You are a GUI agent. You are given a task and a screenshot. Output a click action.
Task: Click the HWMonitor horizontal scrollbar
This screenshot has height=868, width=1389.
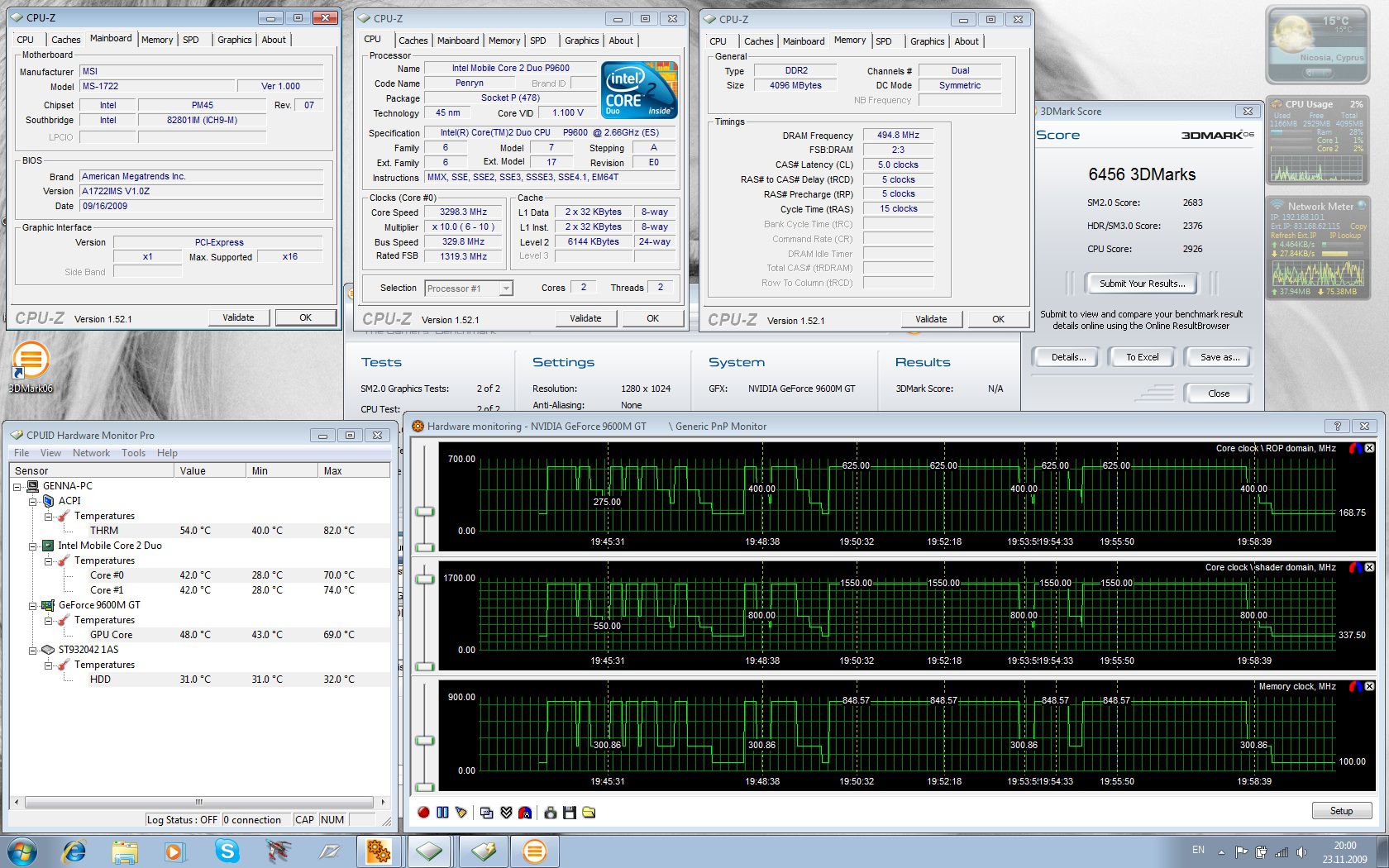click(198, 802)
